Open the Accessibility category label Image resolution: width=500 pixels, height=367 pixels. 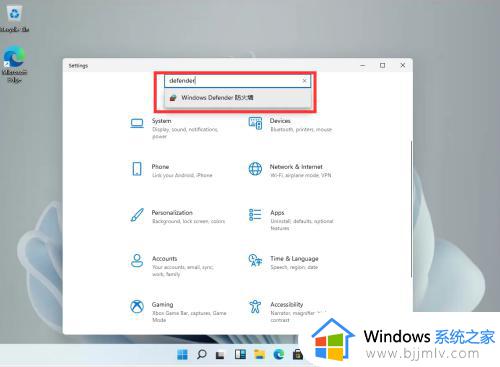tap(287, 304)
